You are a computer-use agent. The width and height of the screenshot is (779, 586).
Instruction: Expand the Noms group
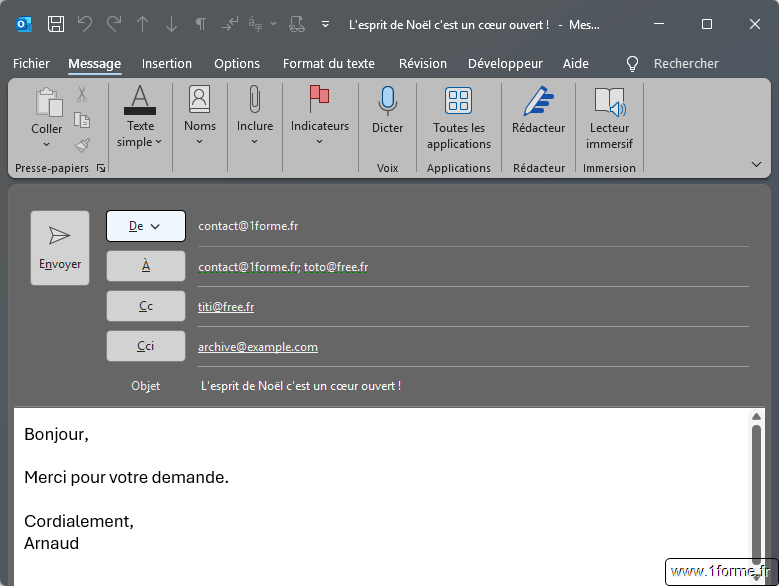pyautogui.click(x=200, y=116)
